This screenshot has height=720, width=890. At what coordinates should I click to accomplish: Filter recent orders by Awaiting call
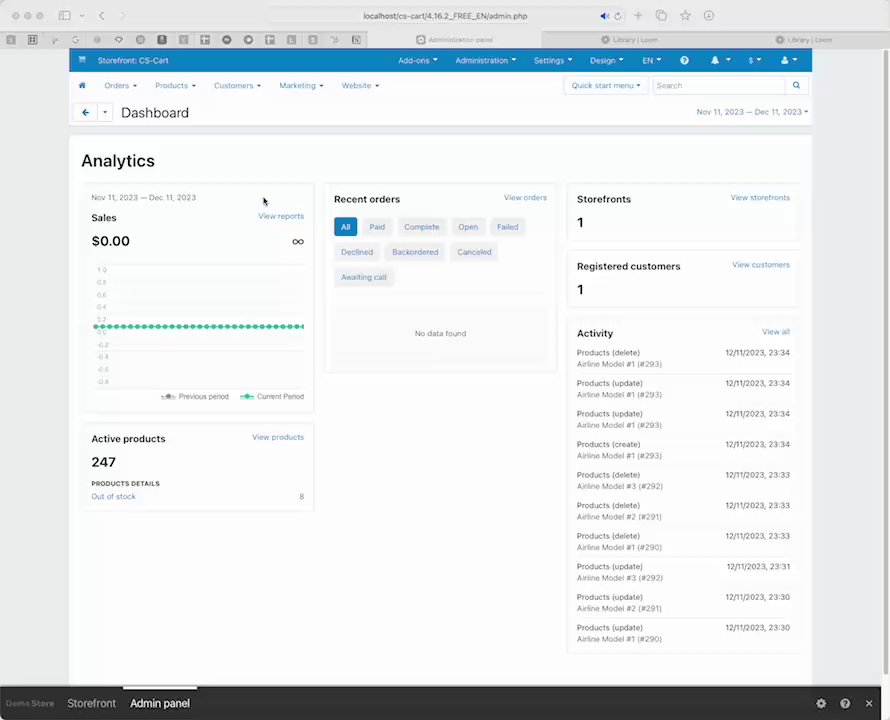(364, 277)
